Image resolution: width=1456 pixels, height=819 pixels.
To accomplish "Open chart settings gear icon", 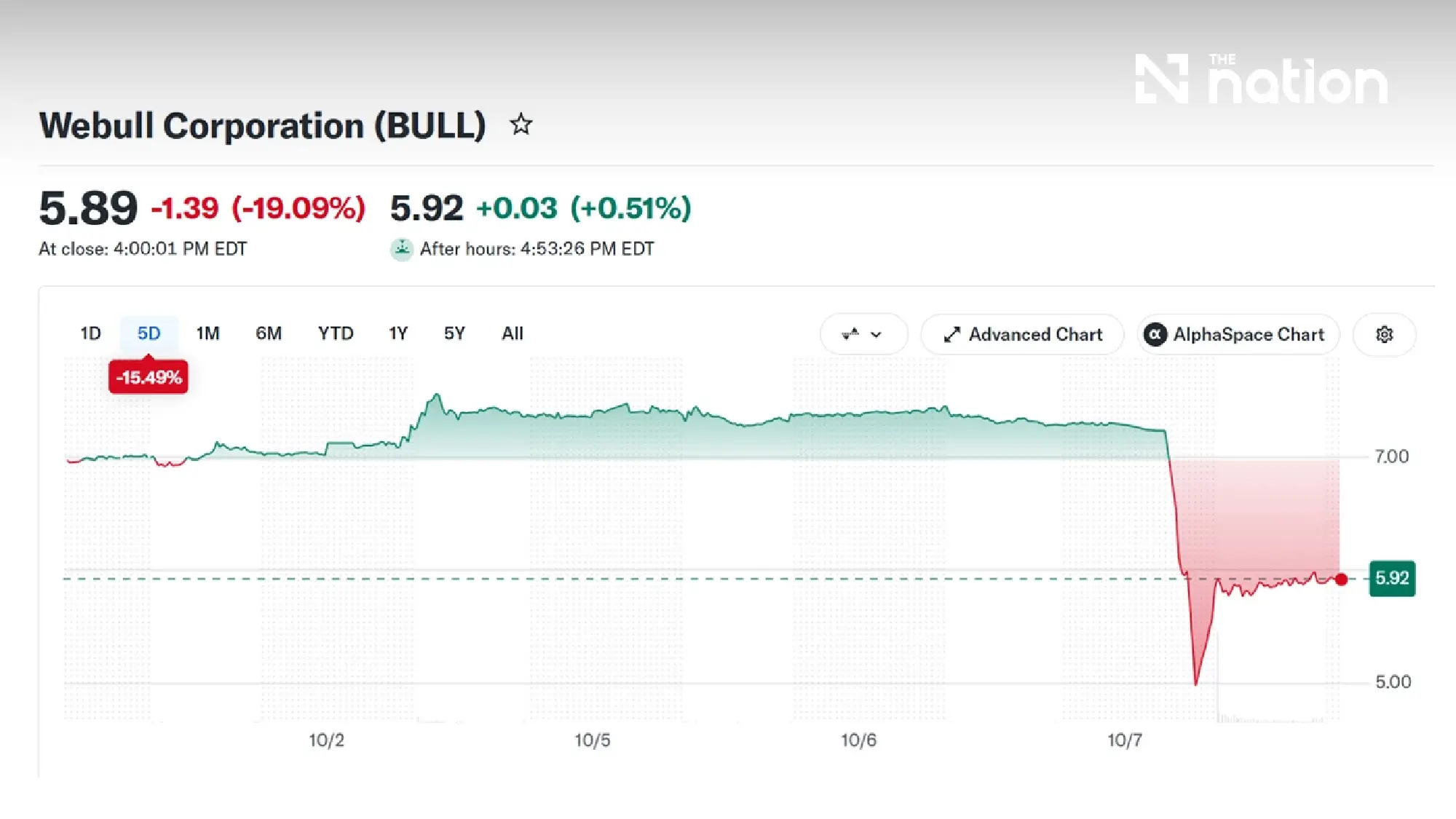I will click(1384, 334).
